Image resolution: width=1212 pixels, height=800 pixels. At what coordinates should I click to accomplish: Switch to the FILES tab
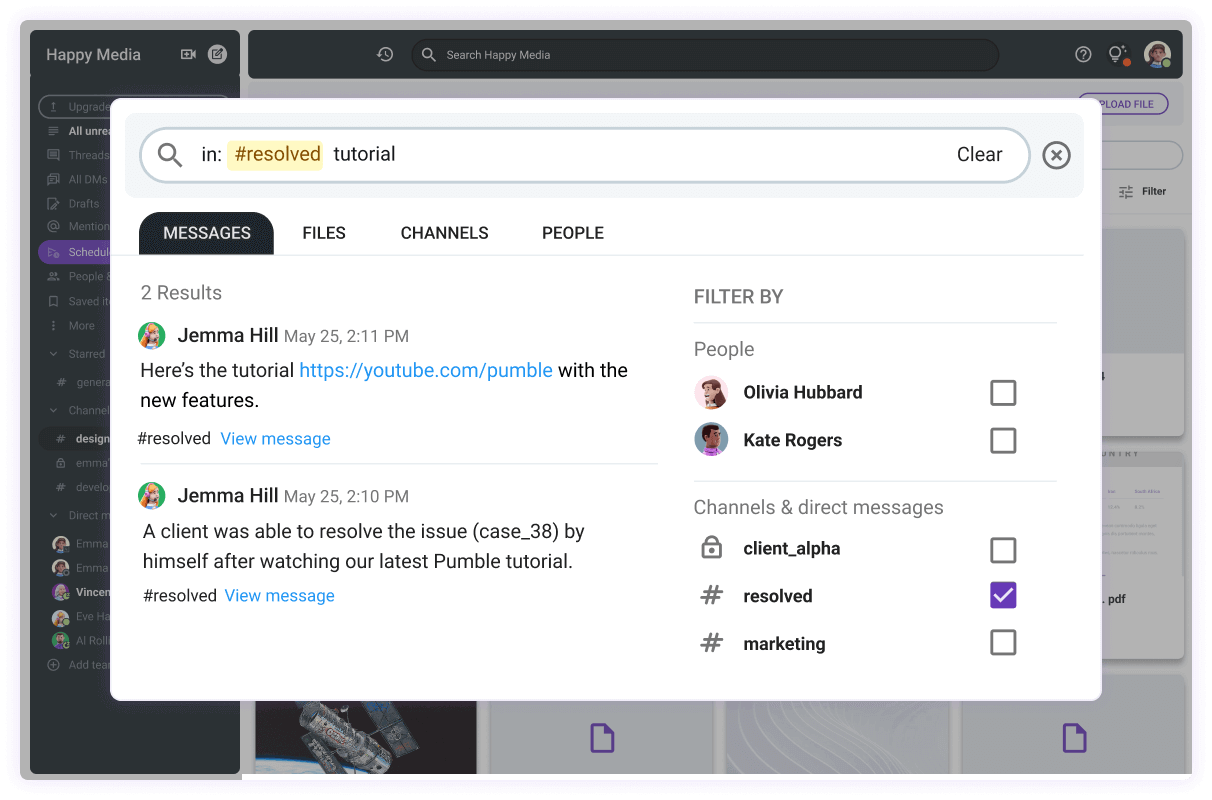324,233
